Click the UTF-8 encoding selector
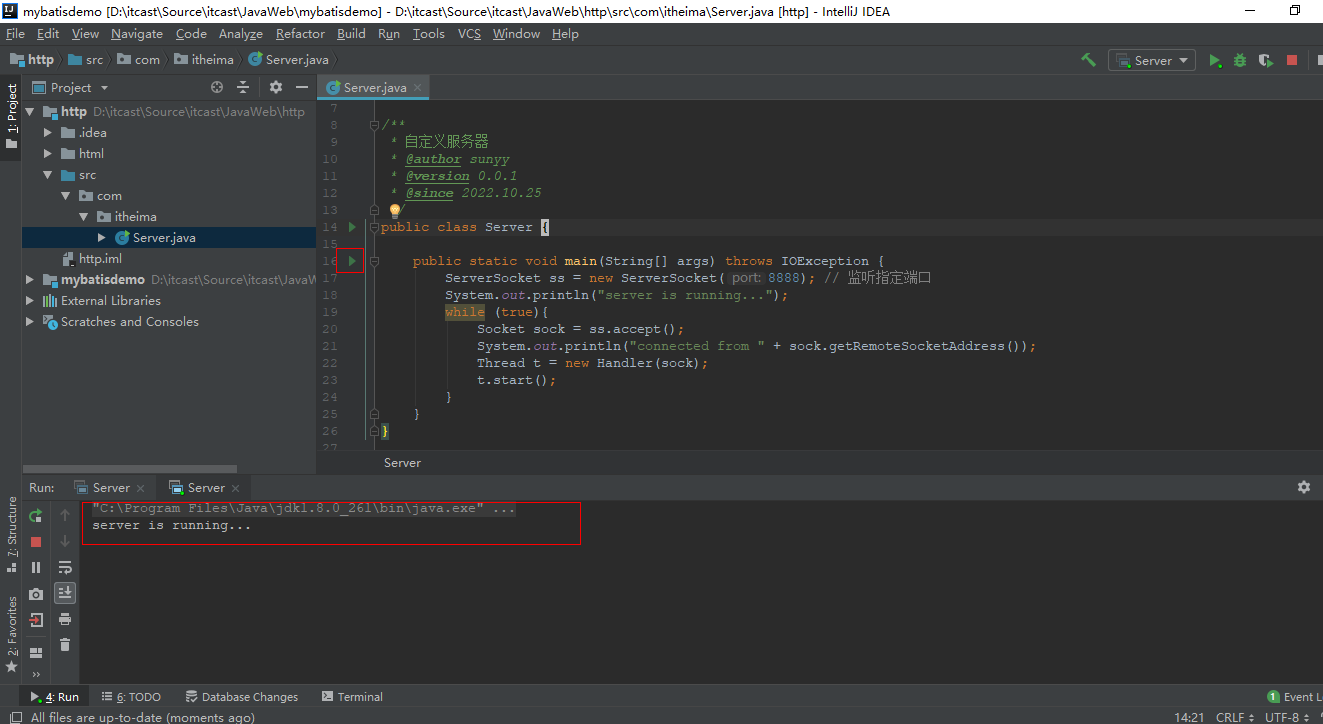Screen dimensions: 1323x724 (x=1286, y=717)
